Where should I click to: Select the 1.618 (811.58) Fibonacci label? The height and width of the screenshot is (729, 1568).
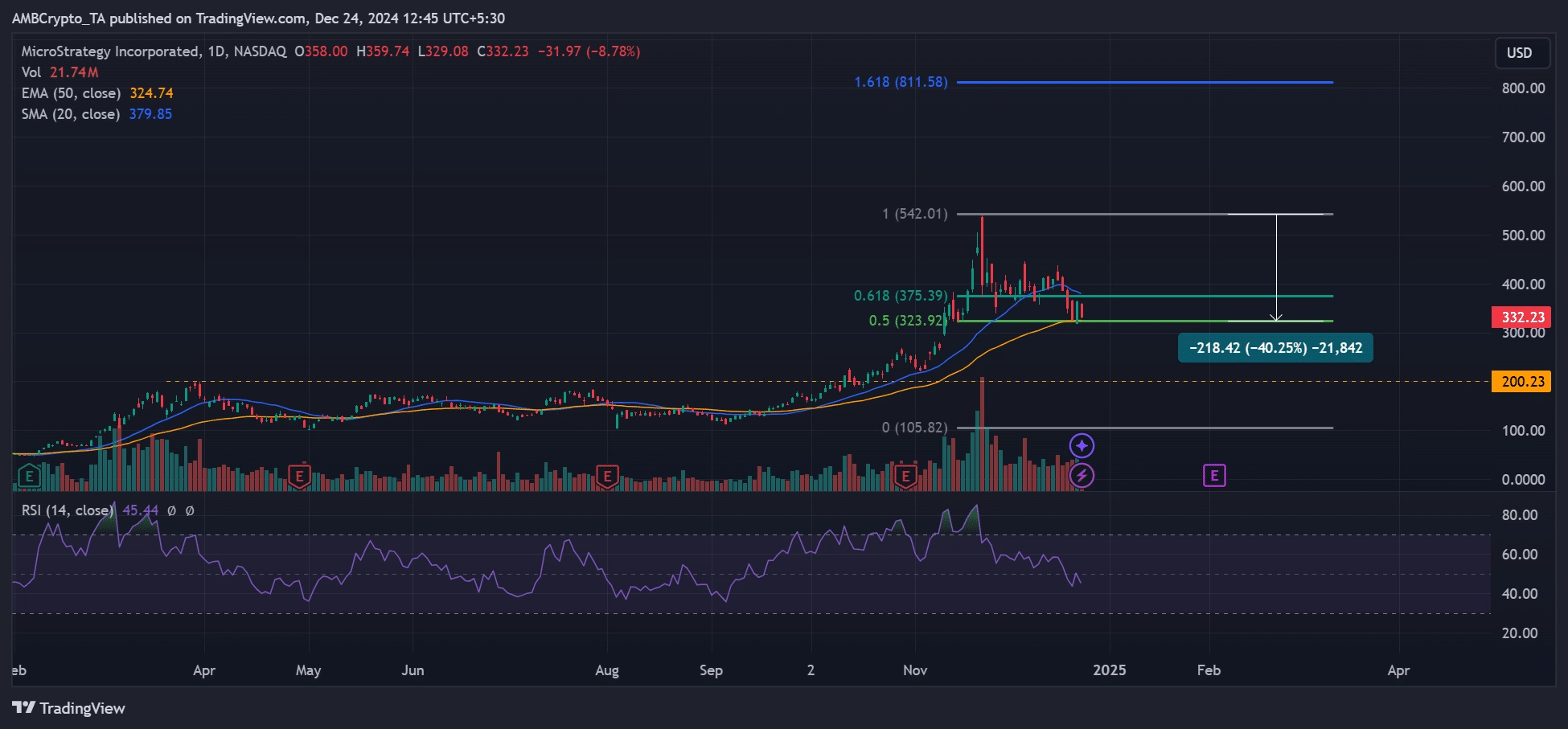pos(901,82)
